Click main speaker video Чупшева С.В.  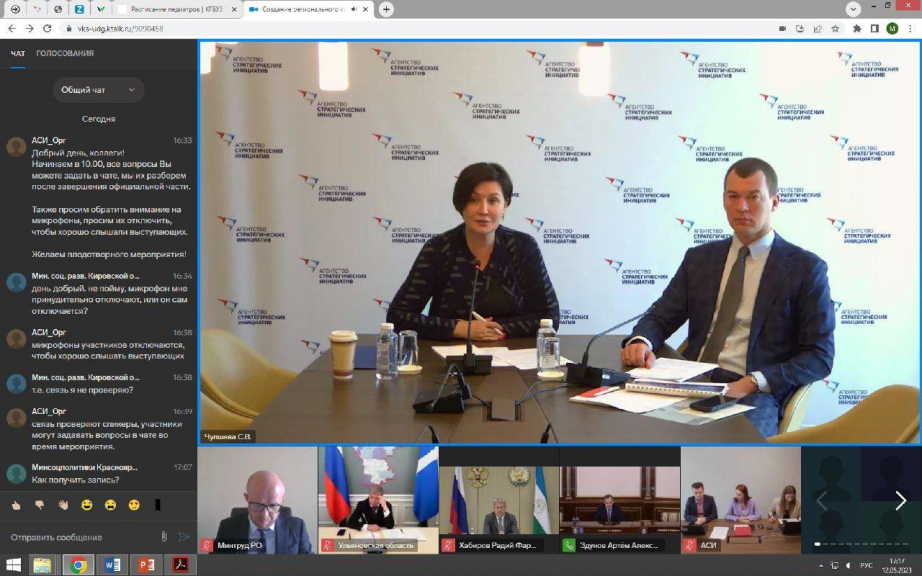click(x=559, y=242)
